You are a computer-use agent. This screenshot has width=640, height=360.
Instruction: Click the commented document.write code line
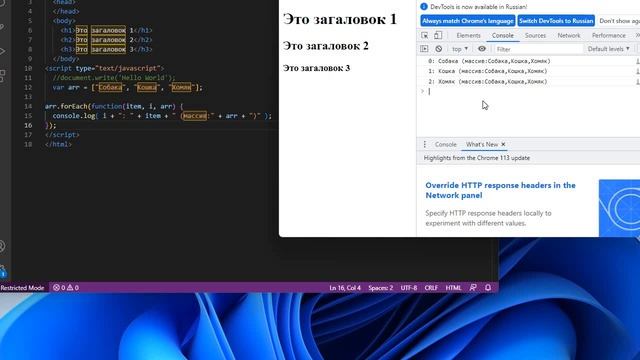[x=113, y=78]
